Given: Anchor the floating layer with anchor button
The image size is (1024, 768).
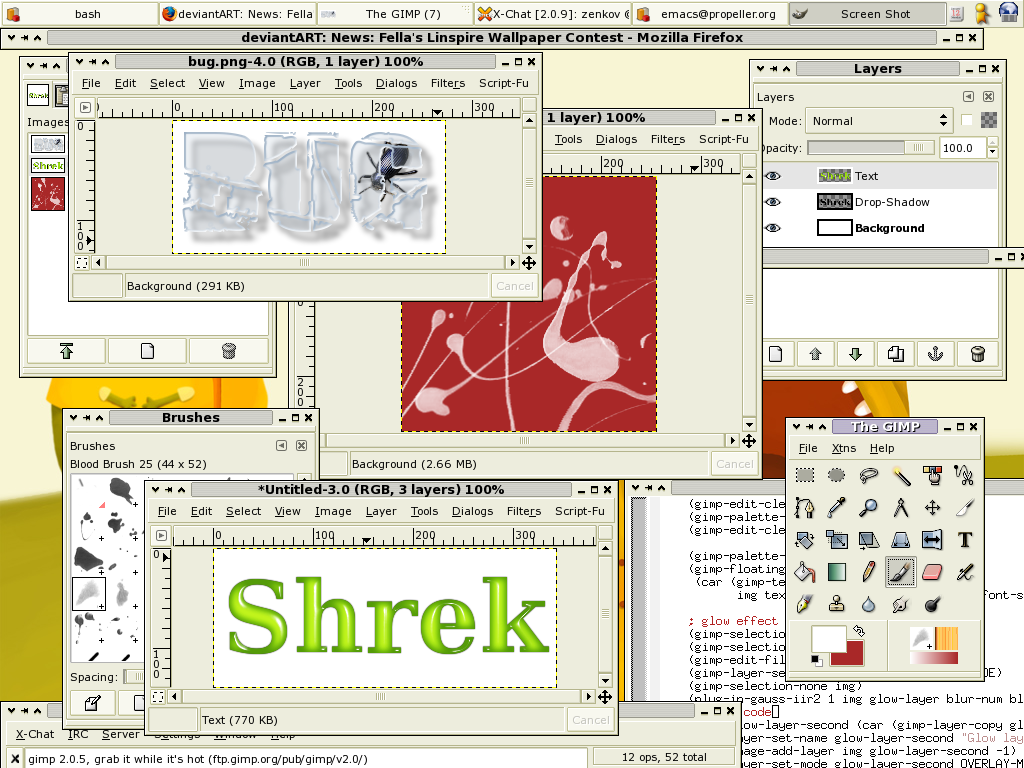Looking at the screenshot, I should pyautogui.click(x=936, y=354).
